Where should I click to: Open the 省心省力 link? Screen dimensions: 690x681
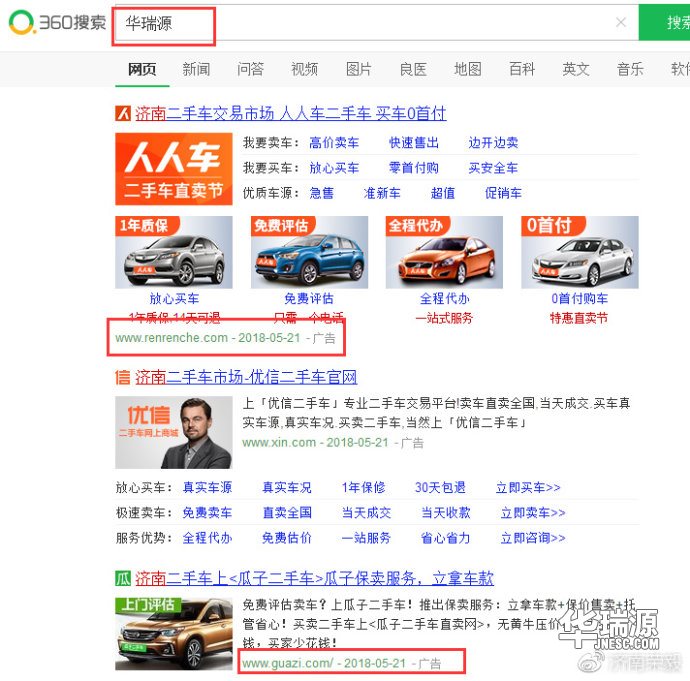(x=446, y=538)
